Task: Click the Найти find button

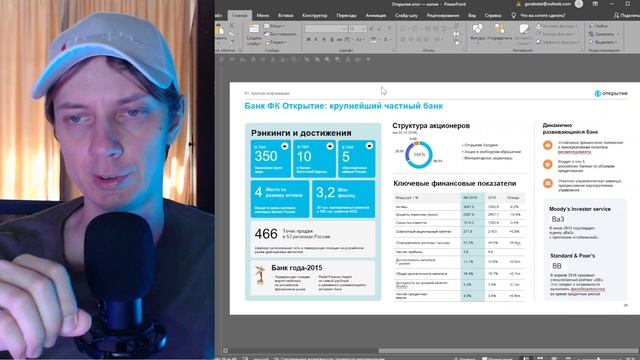Action: point(598,26)
